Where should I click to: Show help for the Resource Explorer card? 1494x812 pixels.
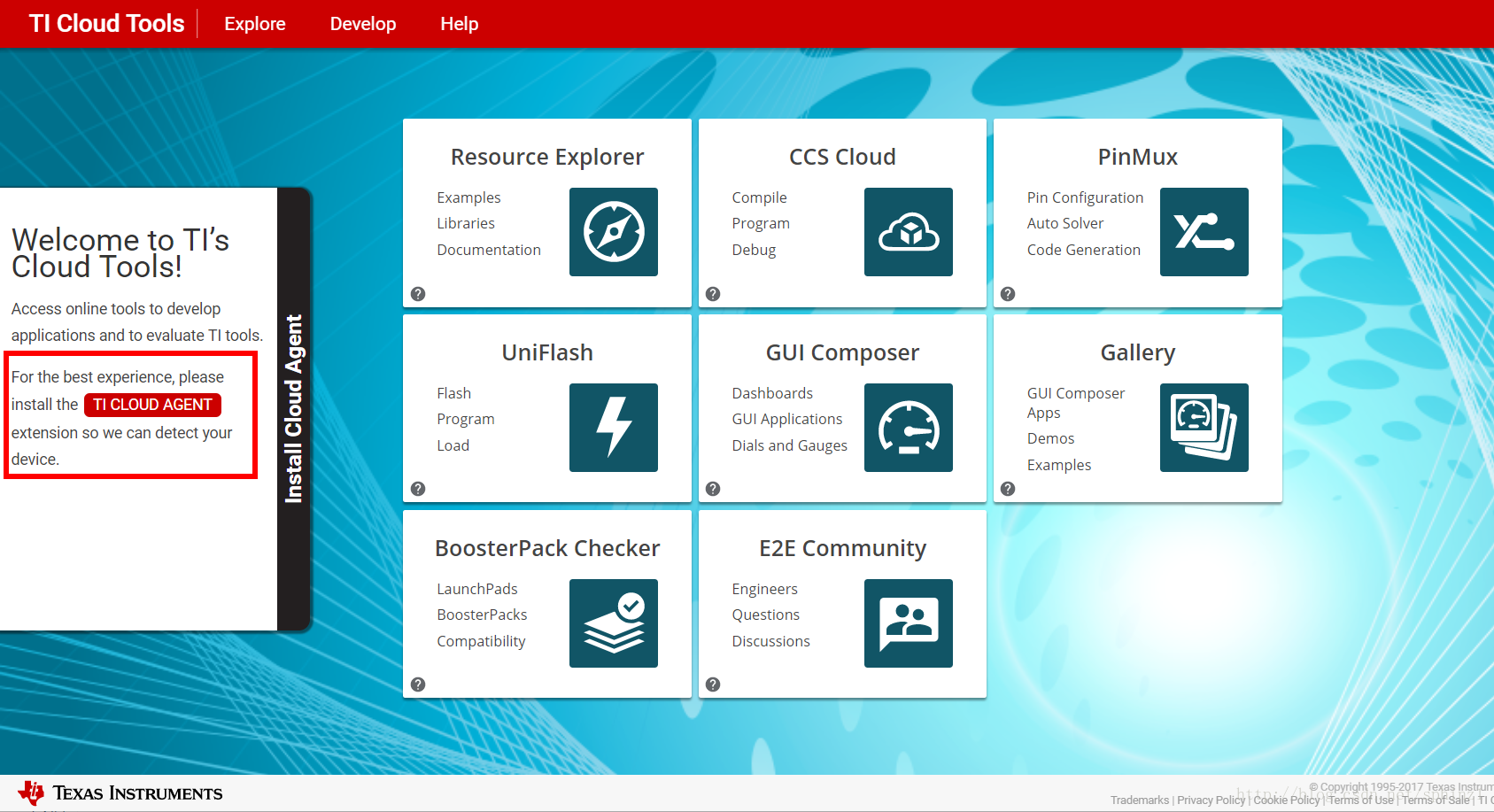pyautogui.click(x=418, y=294)
